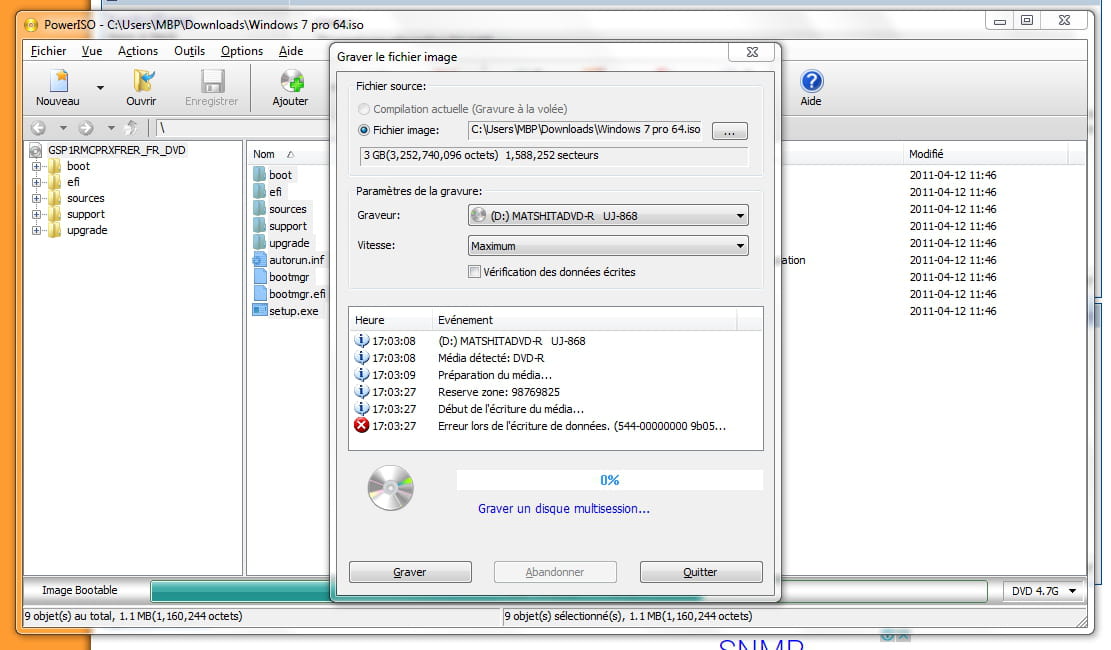Select the Fichier image radio button
This screenshot has width=1111, height=650.
tap(364, 130)
